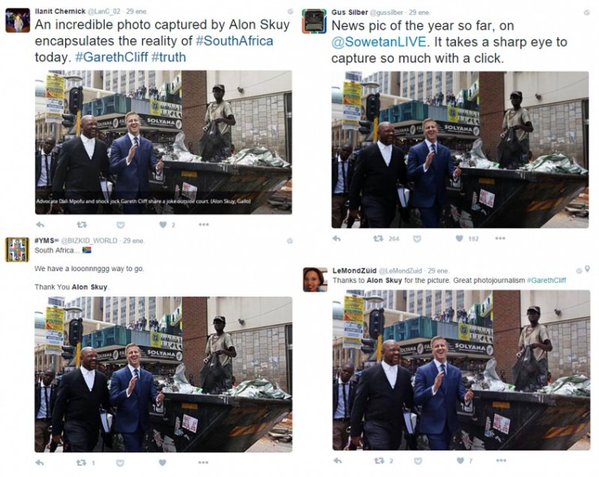The width and height of the screenshot is (599, 477).
Task: Retweet the BIZKID_WORLD tweet
Action: click(81, 463)
